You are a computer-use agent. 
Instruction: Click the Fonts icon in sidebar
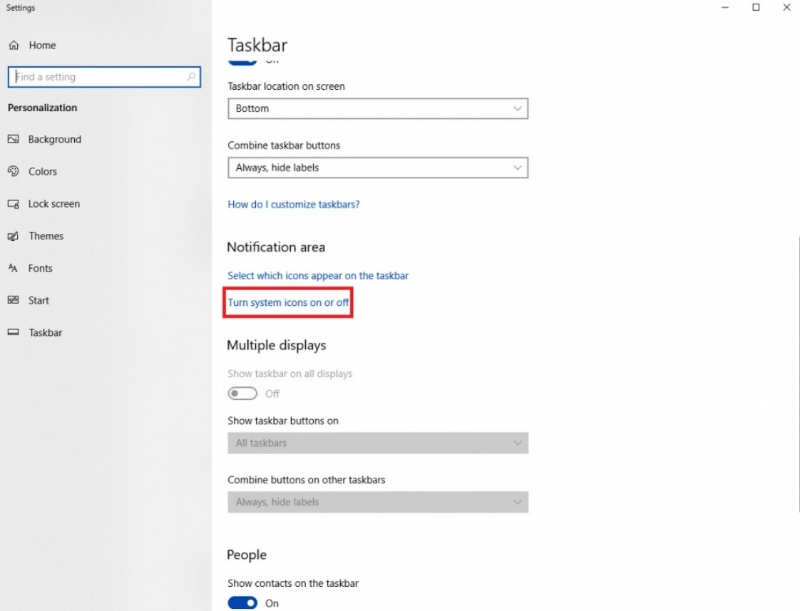[13, 268]
